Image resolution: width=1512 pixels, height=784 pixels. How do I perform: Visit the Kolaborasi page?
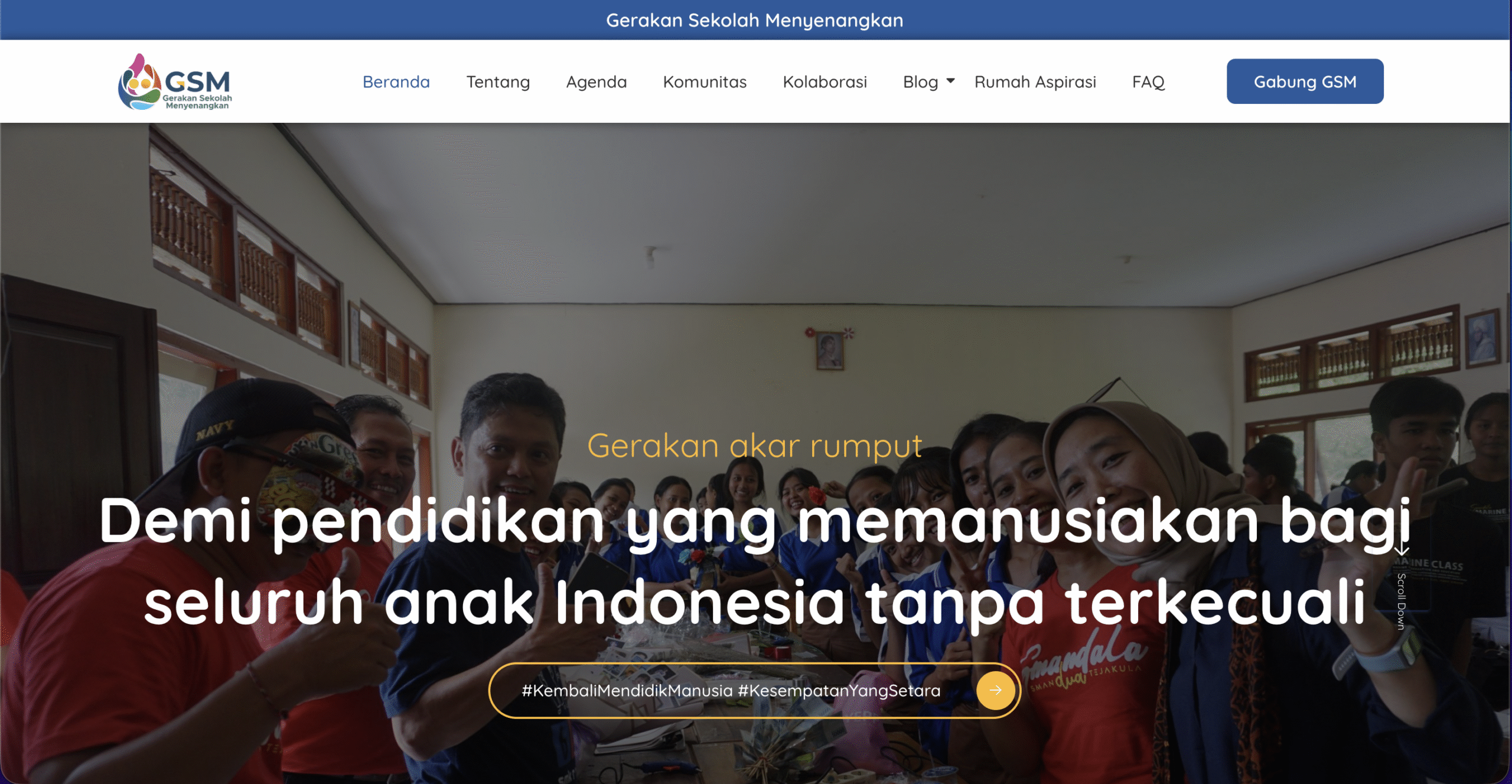click(x=825, y=82)
